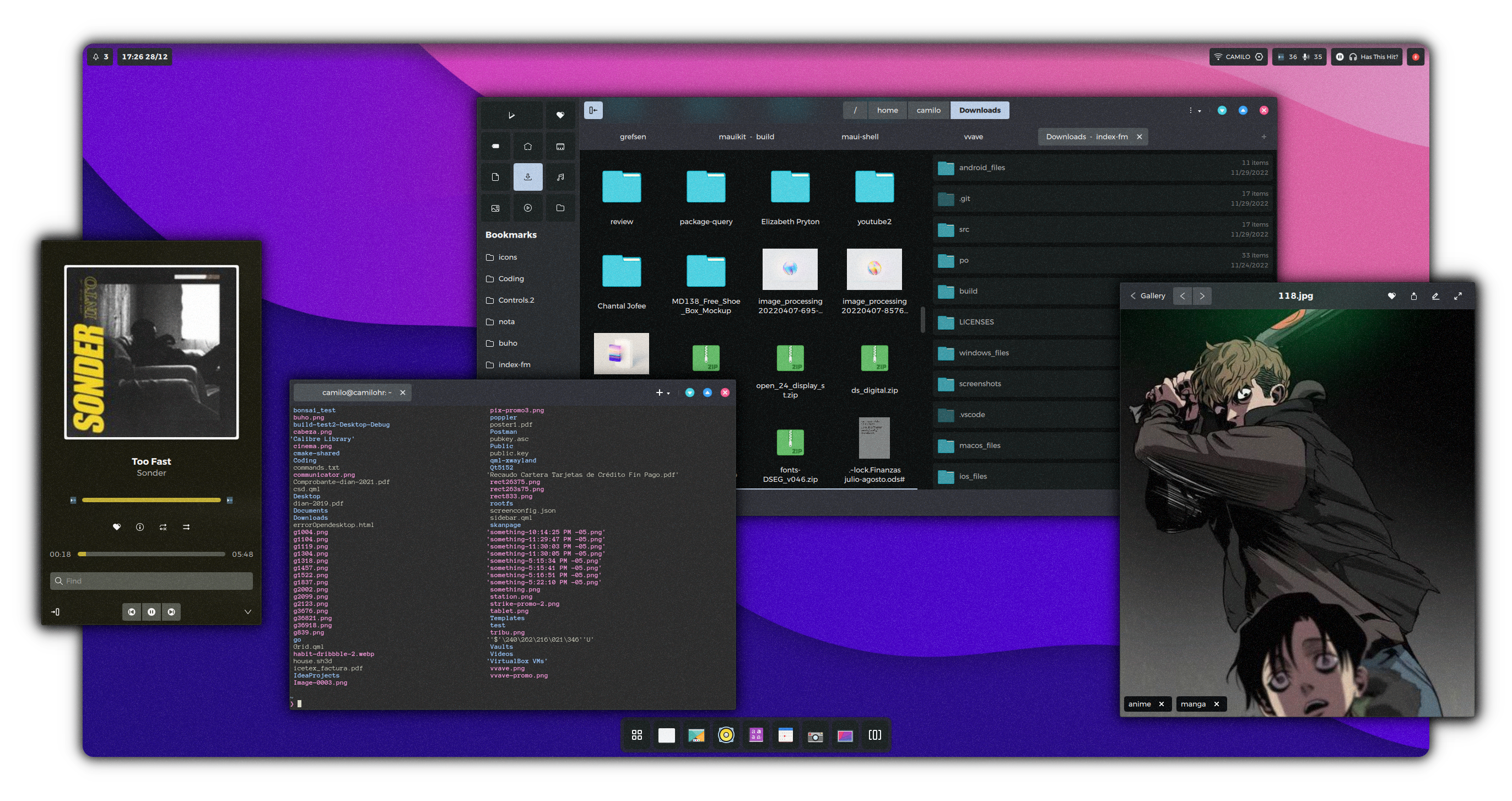Close the camilo@camilohr terminal tab
Screen dimensions: 1512x801
point(402,393)
